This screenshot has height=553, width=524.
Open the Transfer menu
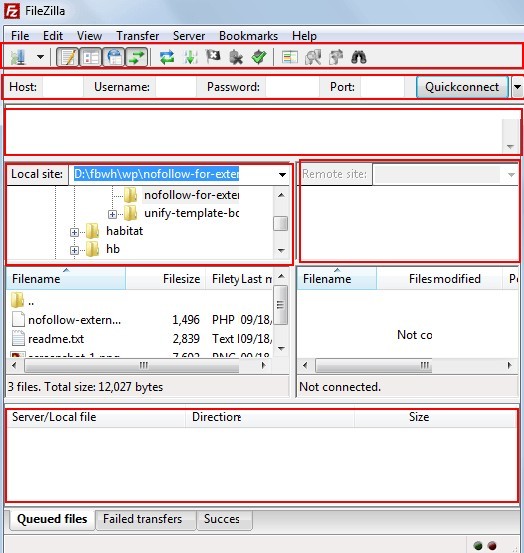point(138,36)
